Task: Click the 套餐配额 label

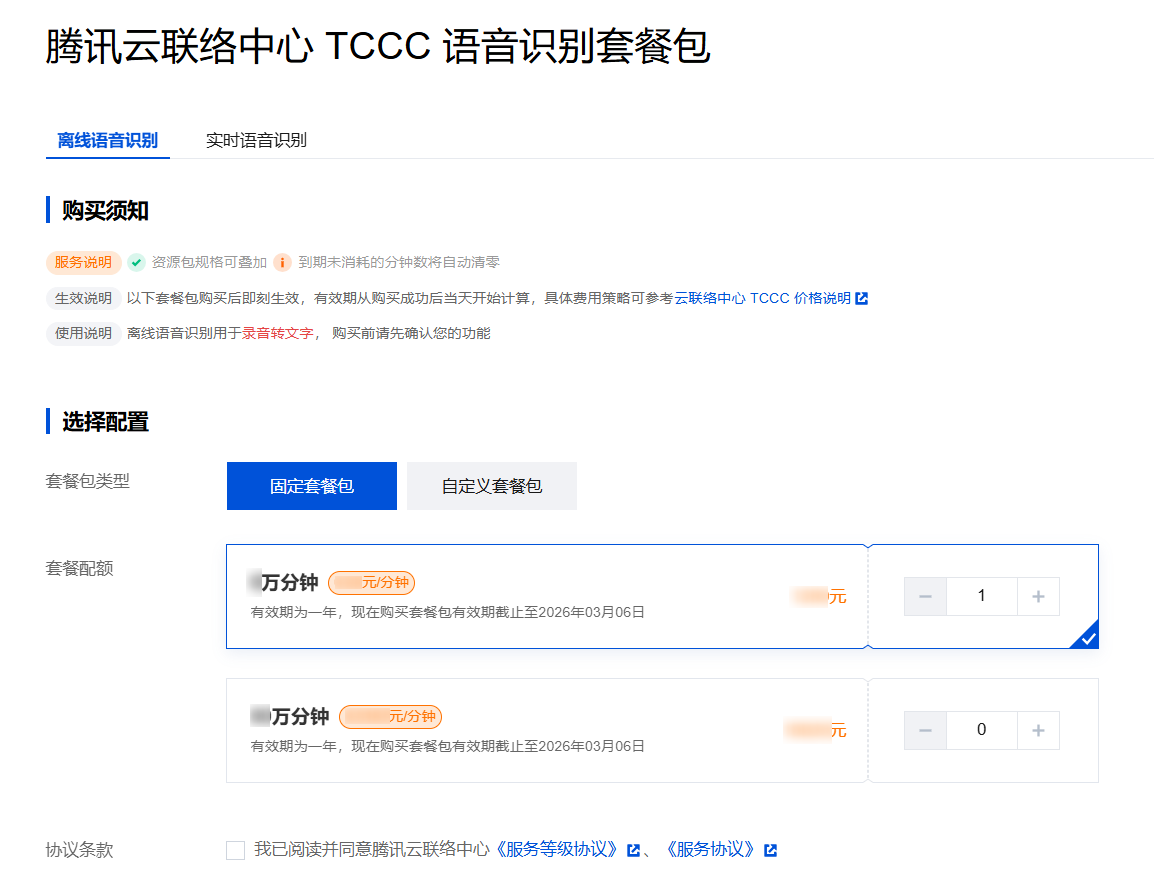Action: (x=79, y=568)
